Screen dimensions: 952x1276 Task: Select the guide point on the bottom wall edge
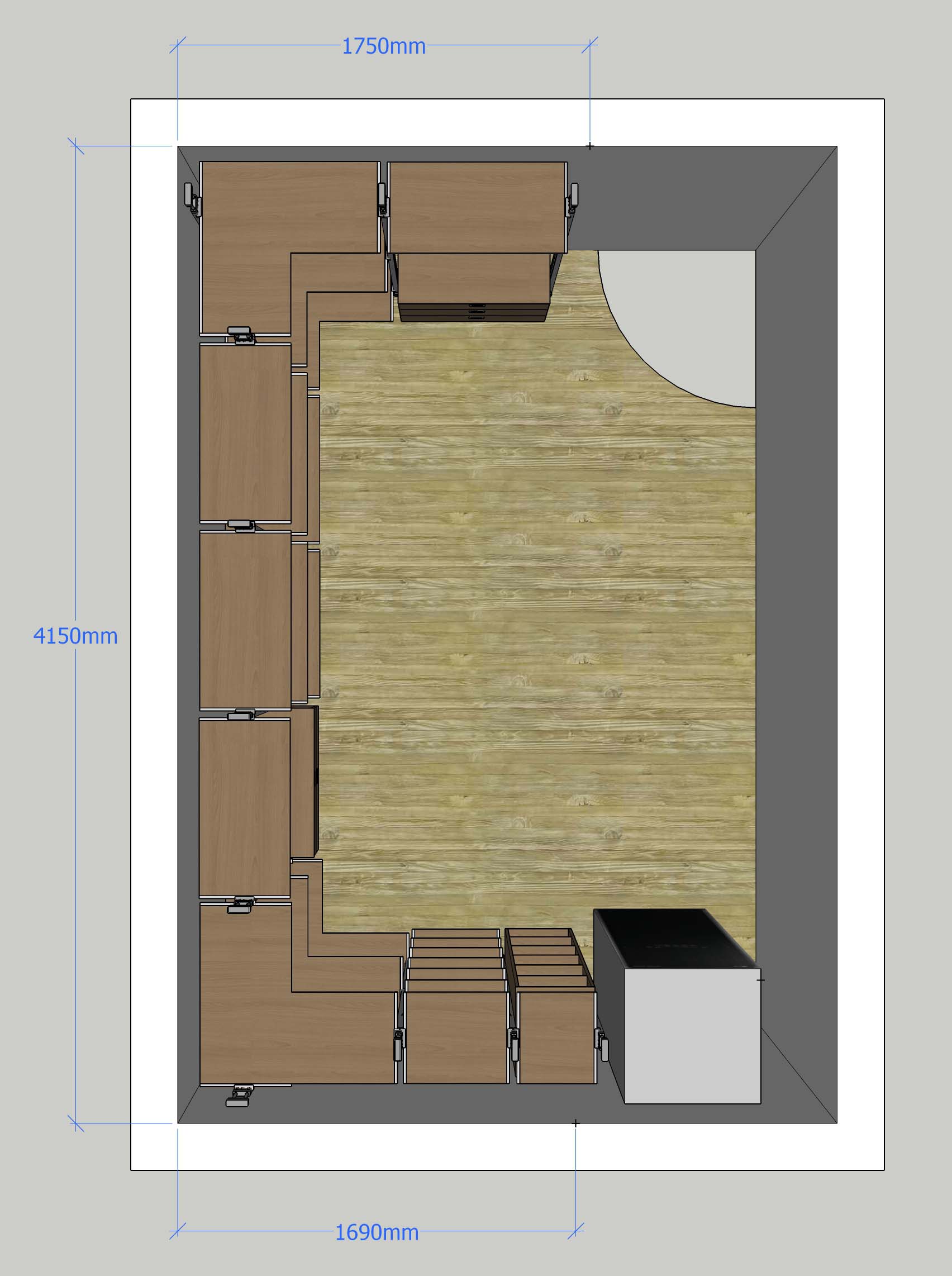pyautogui.click(x=575, y=1123)
